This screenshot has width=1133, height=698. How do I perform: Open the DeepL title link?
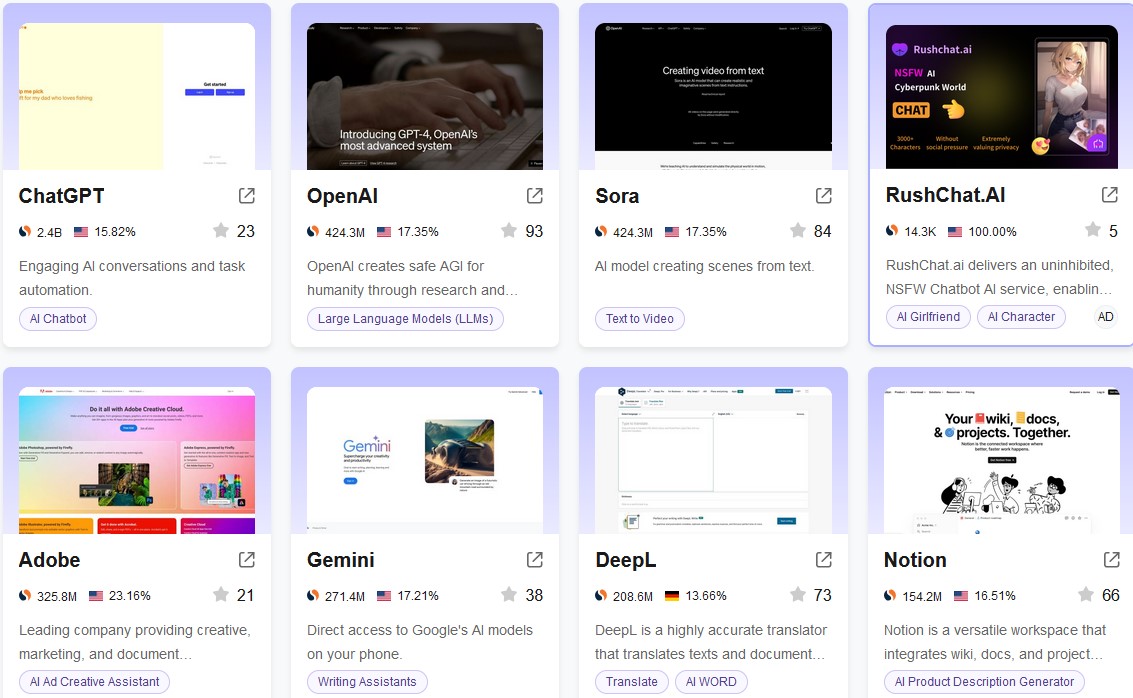(x=626, y=560)
